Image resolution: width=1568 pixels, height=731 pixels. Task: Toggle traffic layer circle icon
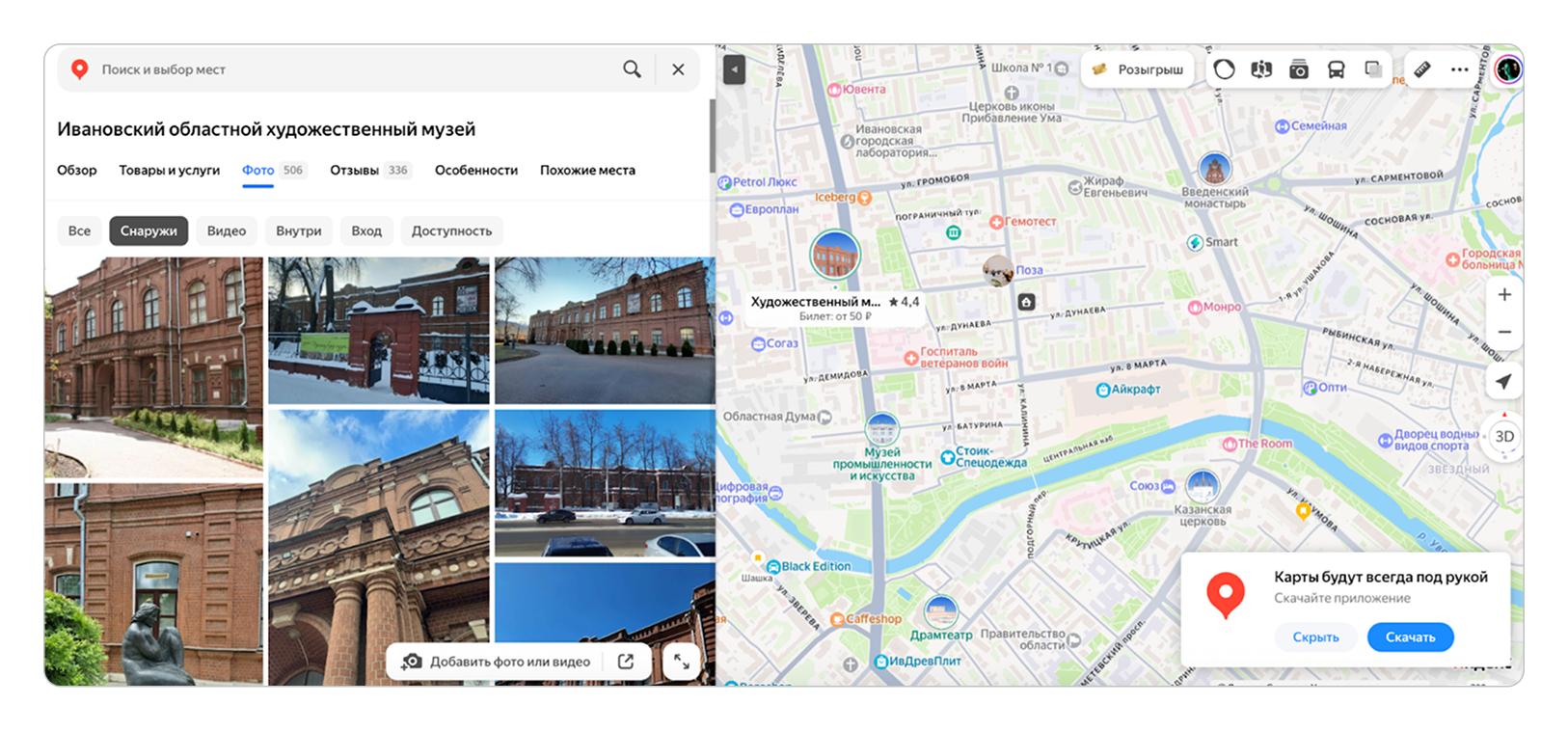tap(1224, 69)
